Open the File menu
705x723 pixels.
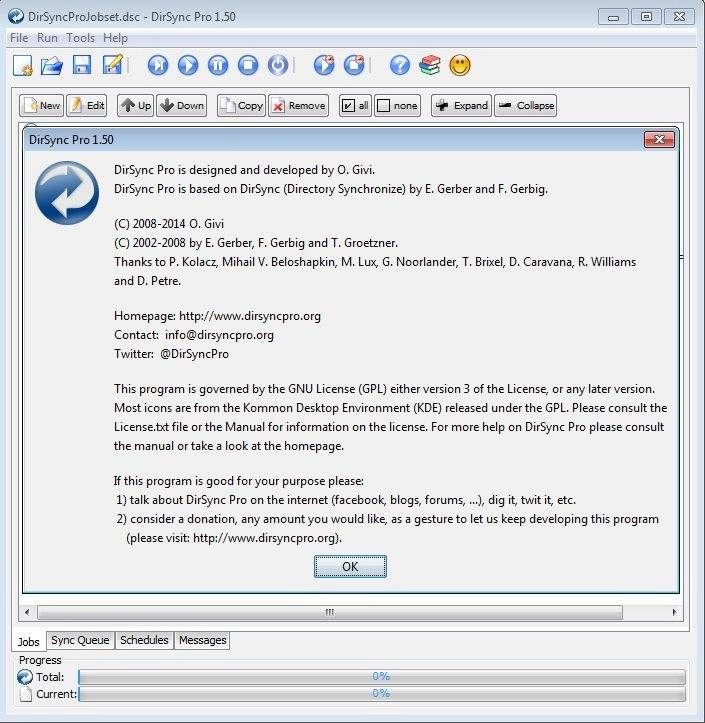point(19,38)
